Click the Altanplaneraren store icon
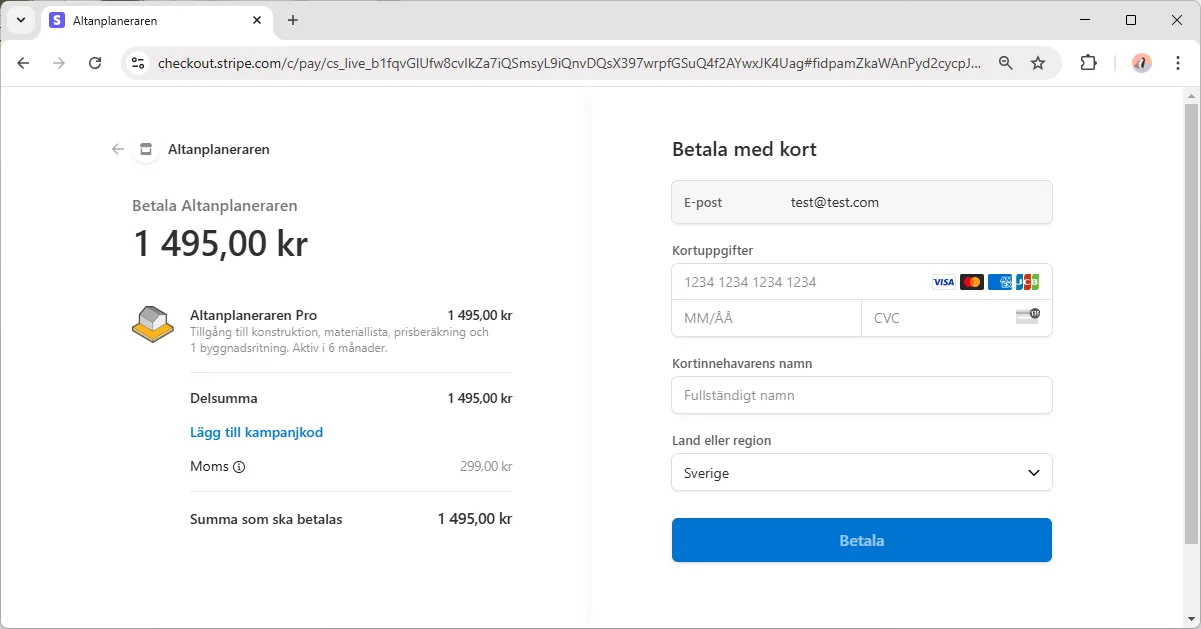The image size is (1201, 629). click(x=146, y=149)
